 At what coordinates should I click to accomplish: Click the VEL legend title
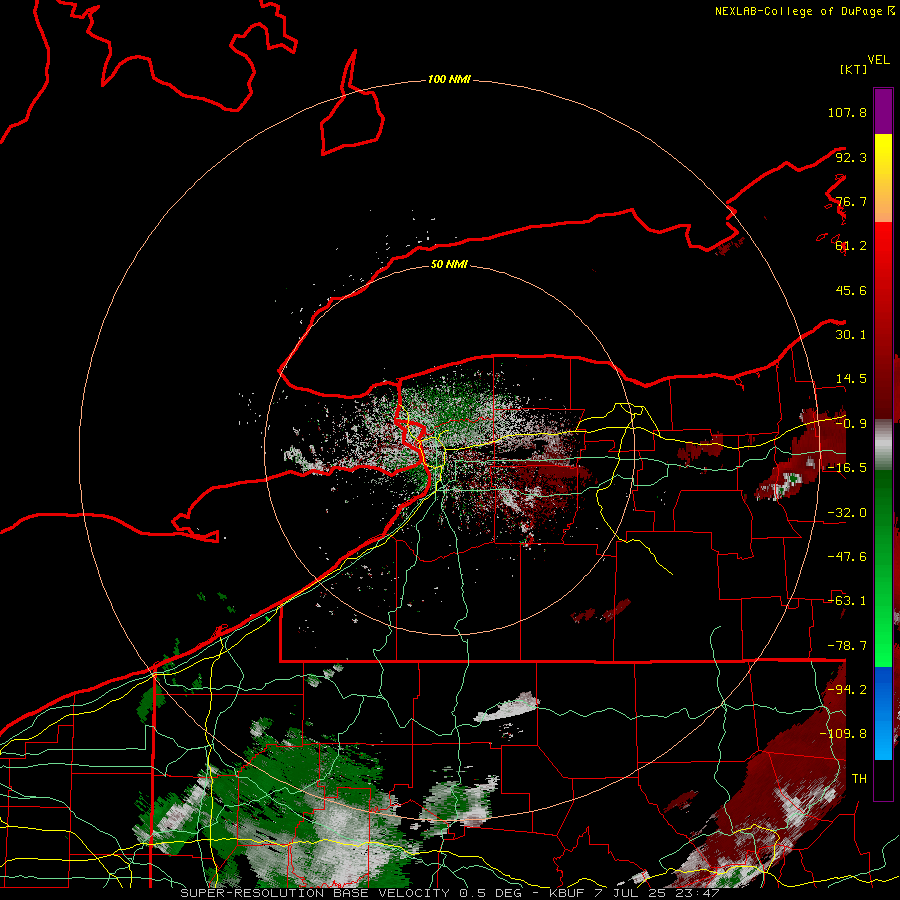pyautogui.click(x=878, y=60)
